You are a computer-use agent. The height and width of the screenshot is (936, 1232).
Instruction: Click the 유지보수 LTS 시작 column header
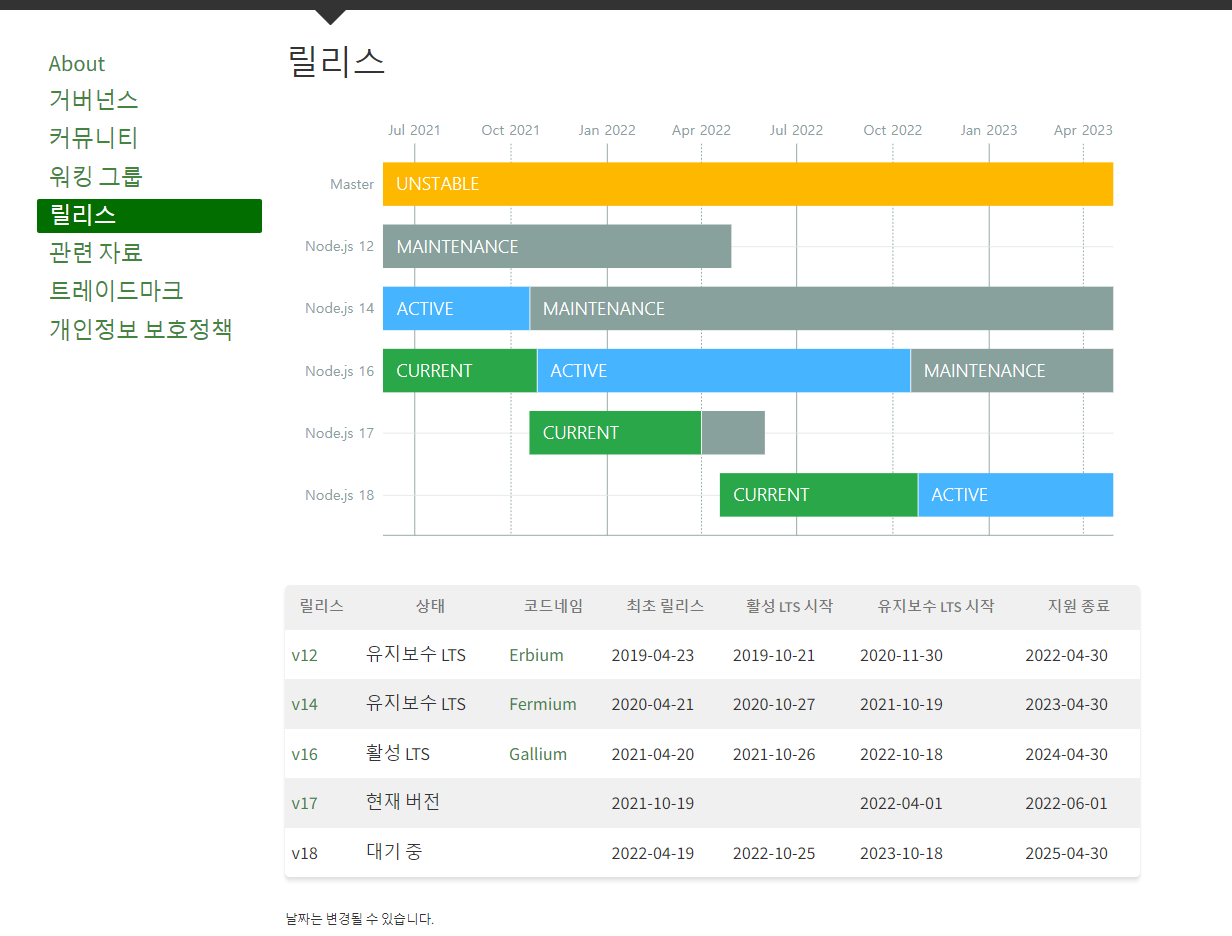936,606
